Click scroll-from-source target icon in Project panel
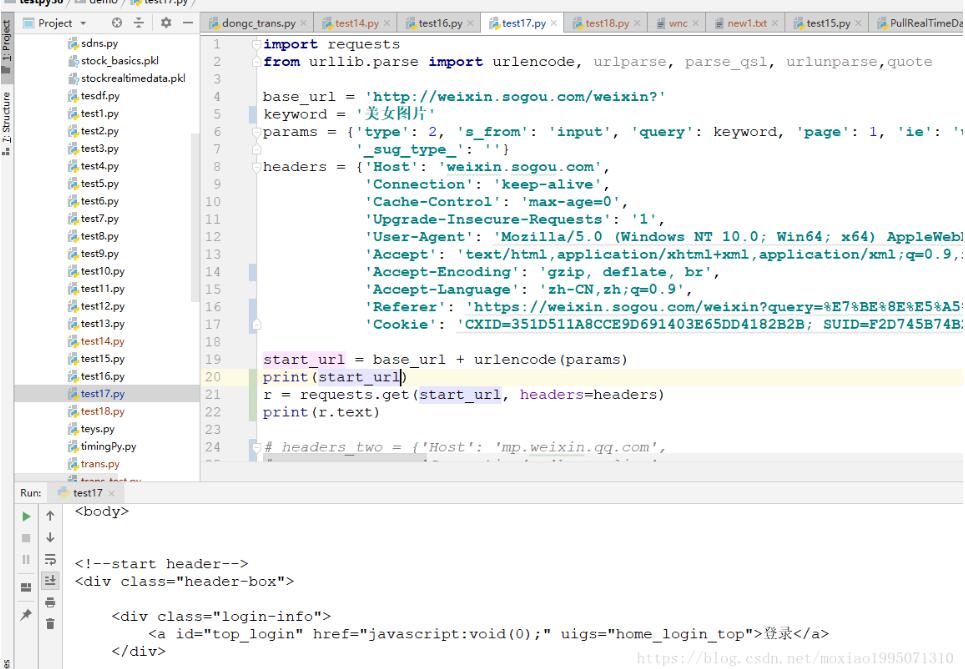The height and width of the screenshot is (669, 965). pyautogui.click(x=117, y=23)
